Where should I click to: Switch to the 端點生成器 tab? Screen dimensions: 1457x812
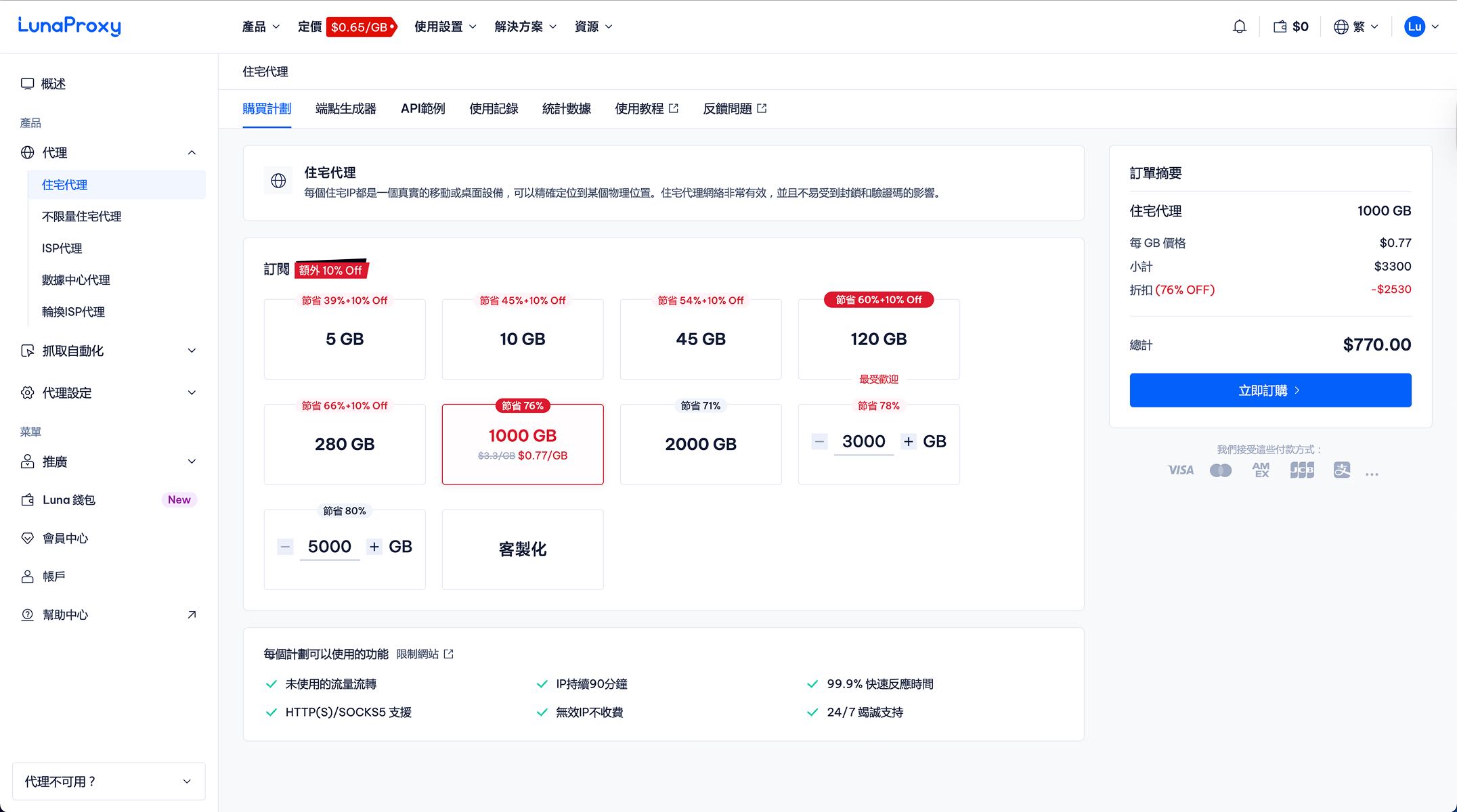[x=346, y=108]
